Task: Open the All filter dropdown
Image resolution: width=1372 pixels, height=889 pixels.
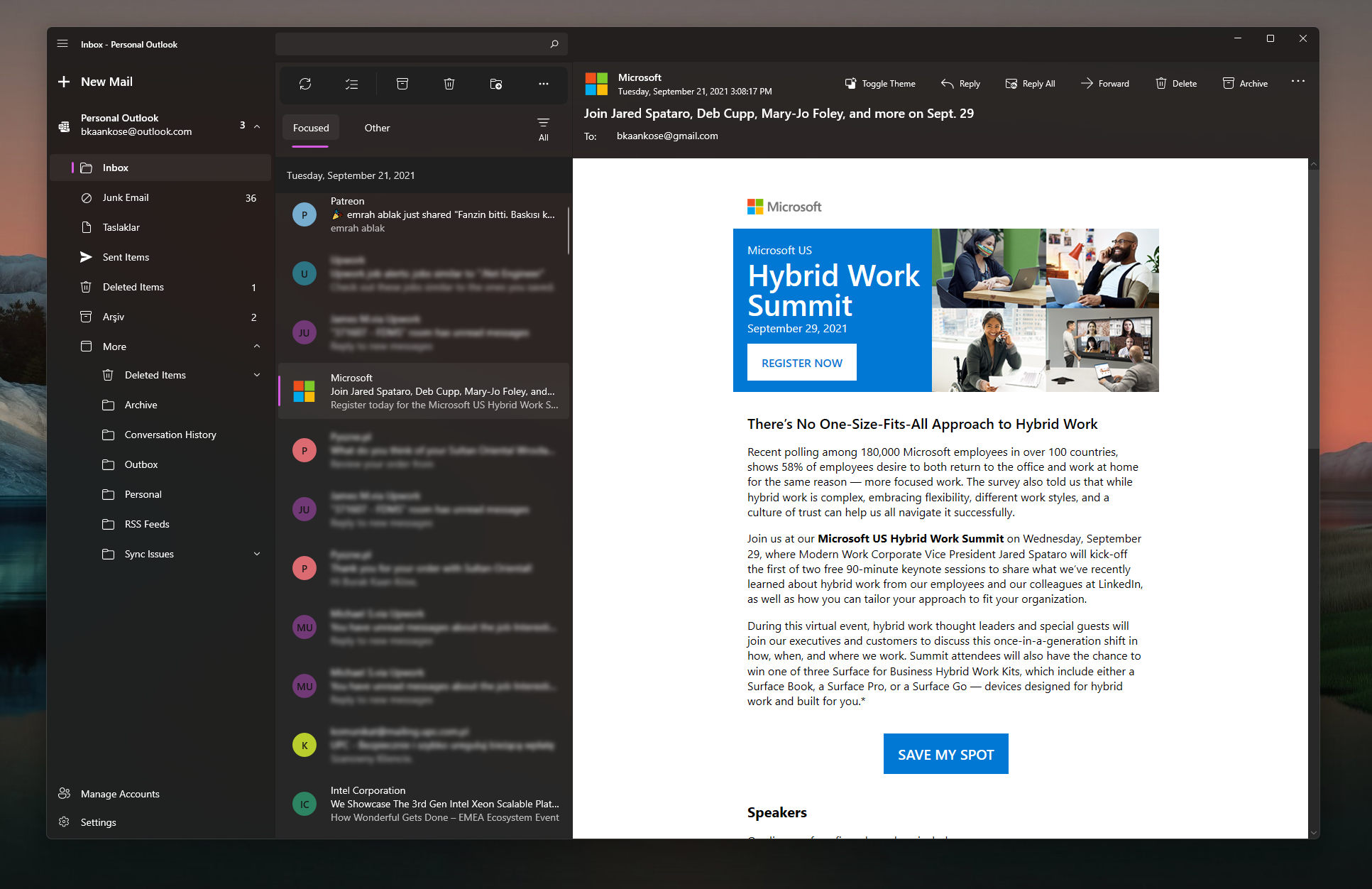Action: (x=543, y=129)
